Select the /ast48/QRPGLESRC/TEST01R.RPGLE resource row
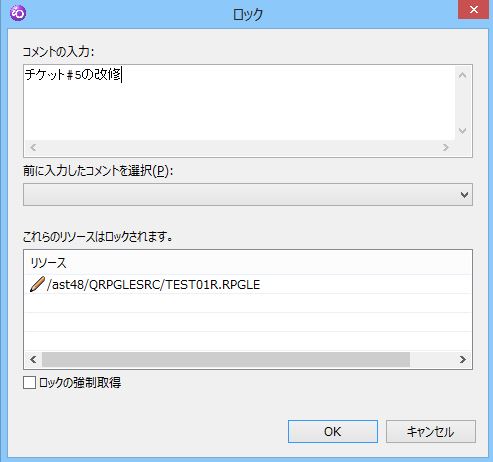 pos(248,284)
